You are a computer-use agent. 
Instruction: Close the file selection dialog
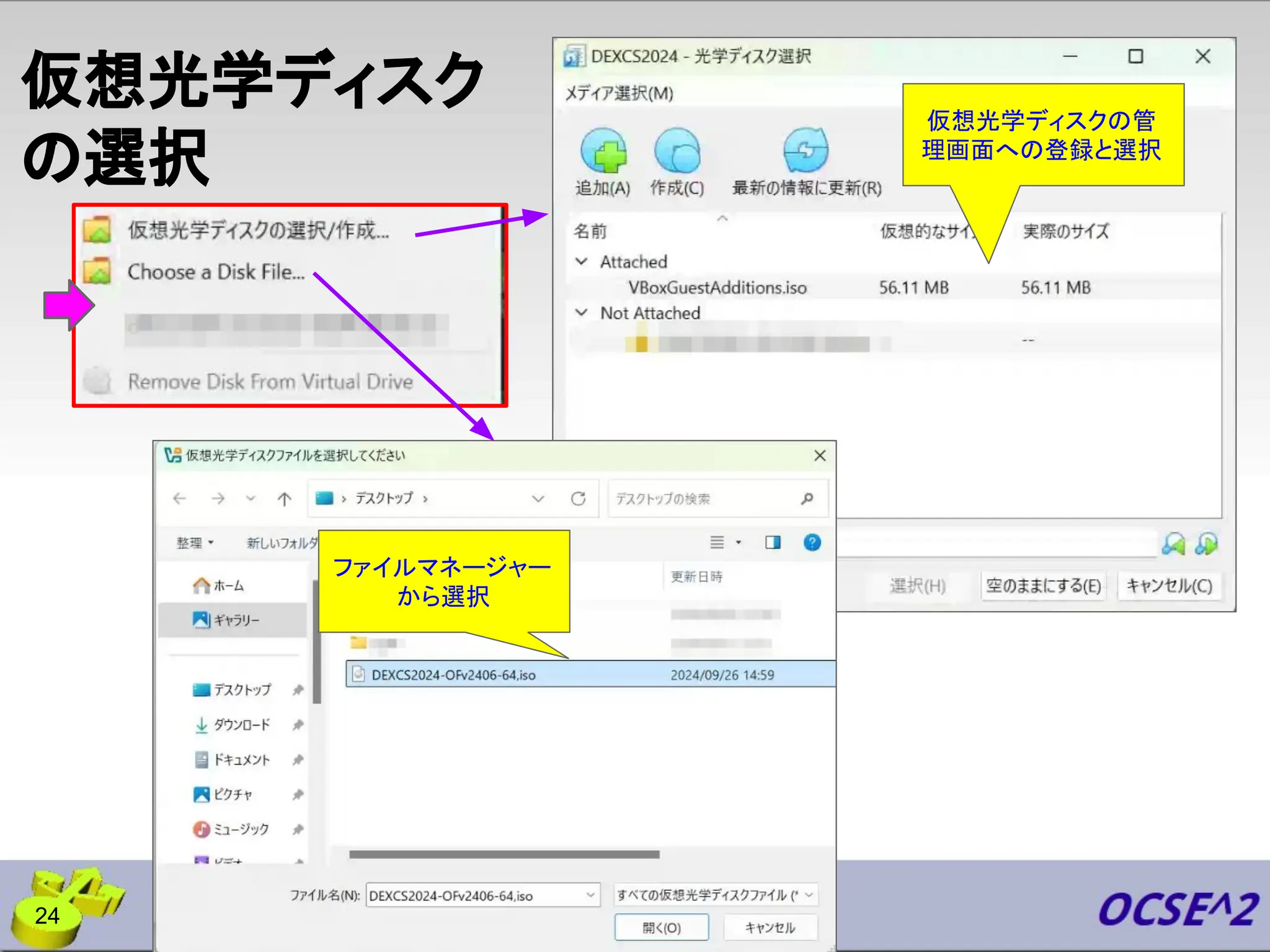(820, 456)
